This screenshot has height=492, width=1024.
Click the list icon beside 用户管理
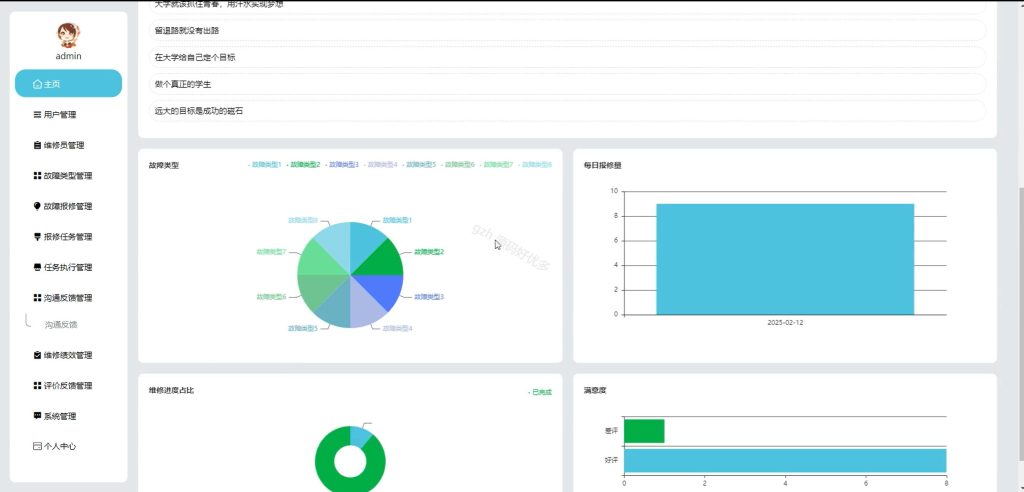click(x=37, y=115)
